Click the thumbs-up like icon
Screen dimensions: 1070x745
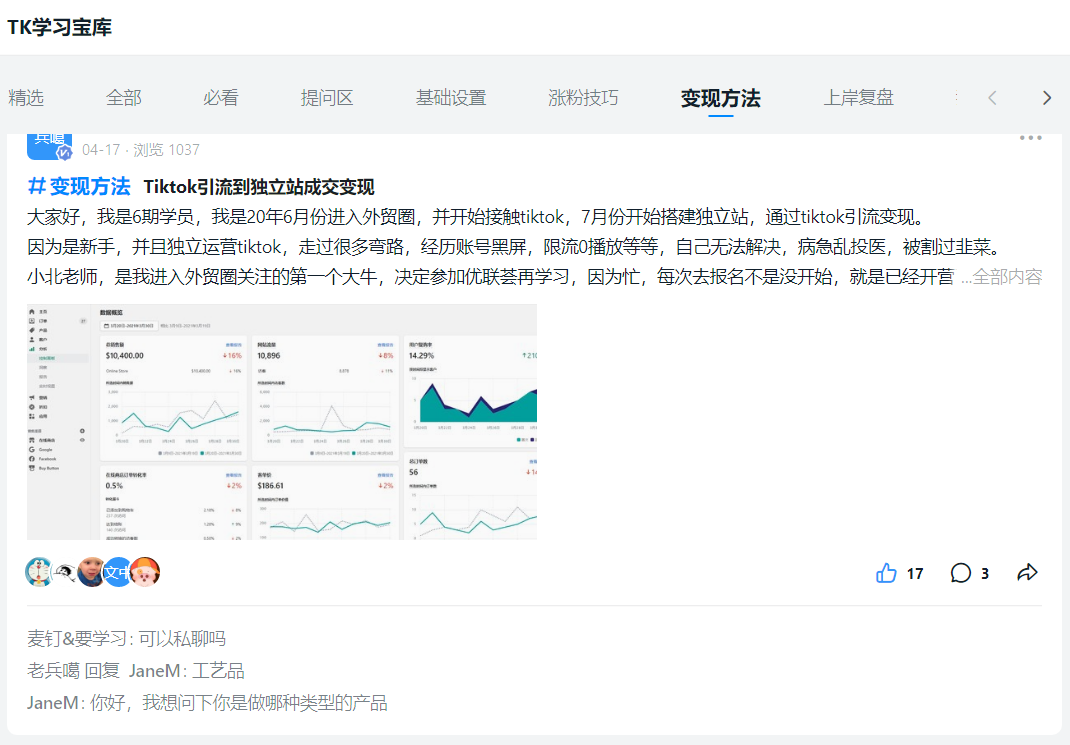point(886,573)
